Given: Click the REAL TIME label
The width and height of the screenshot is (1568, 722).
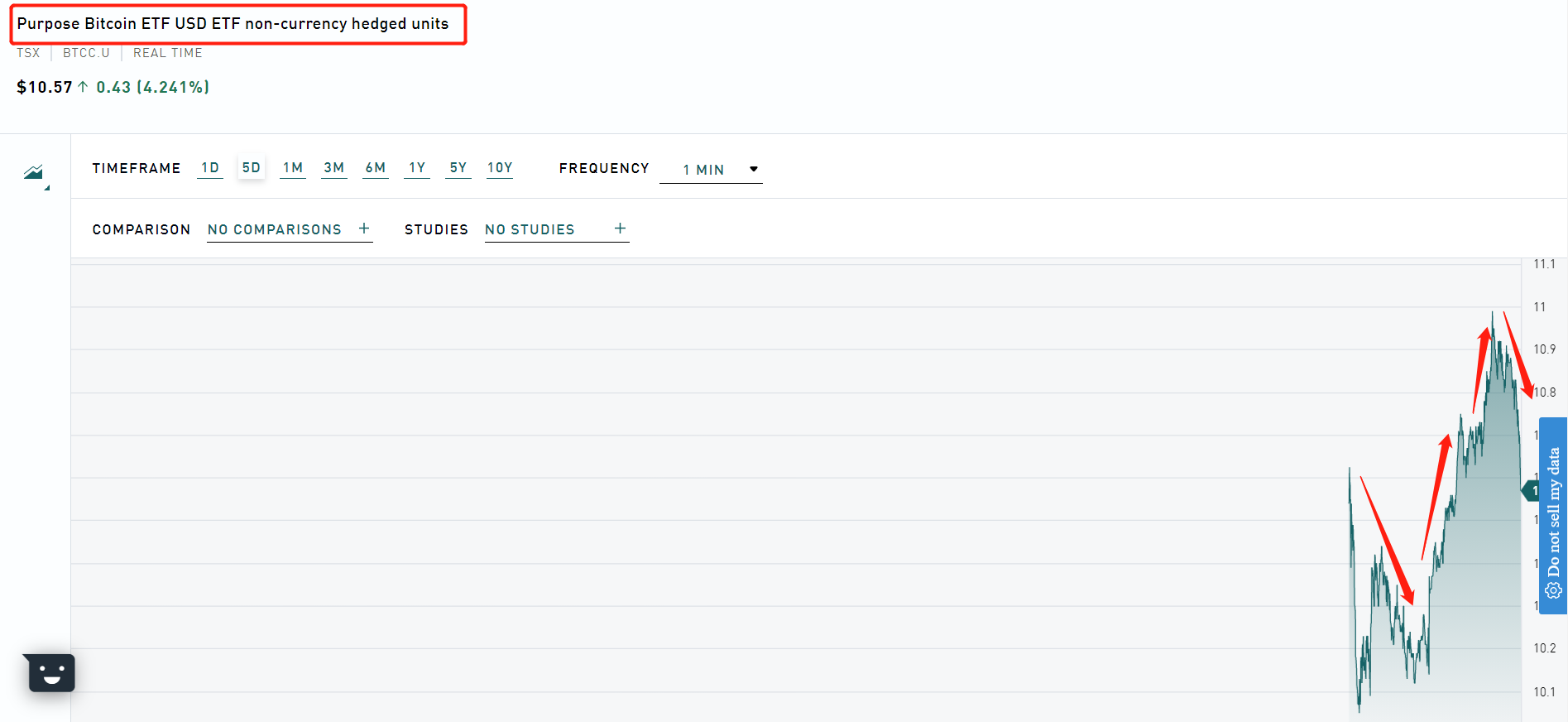Looking at the screenshot, I should pyautogui.click(x=168, y=53).
